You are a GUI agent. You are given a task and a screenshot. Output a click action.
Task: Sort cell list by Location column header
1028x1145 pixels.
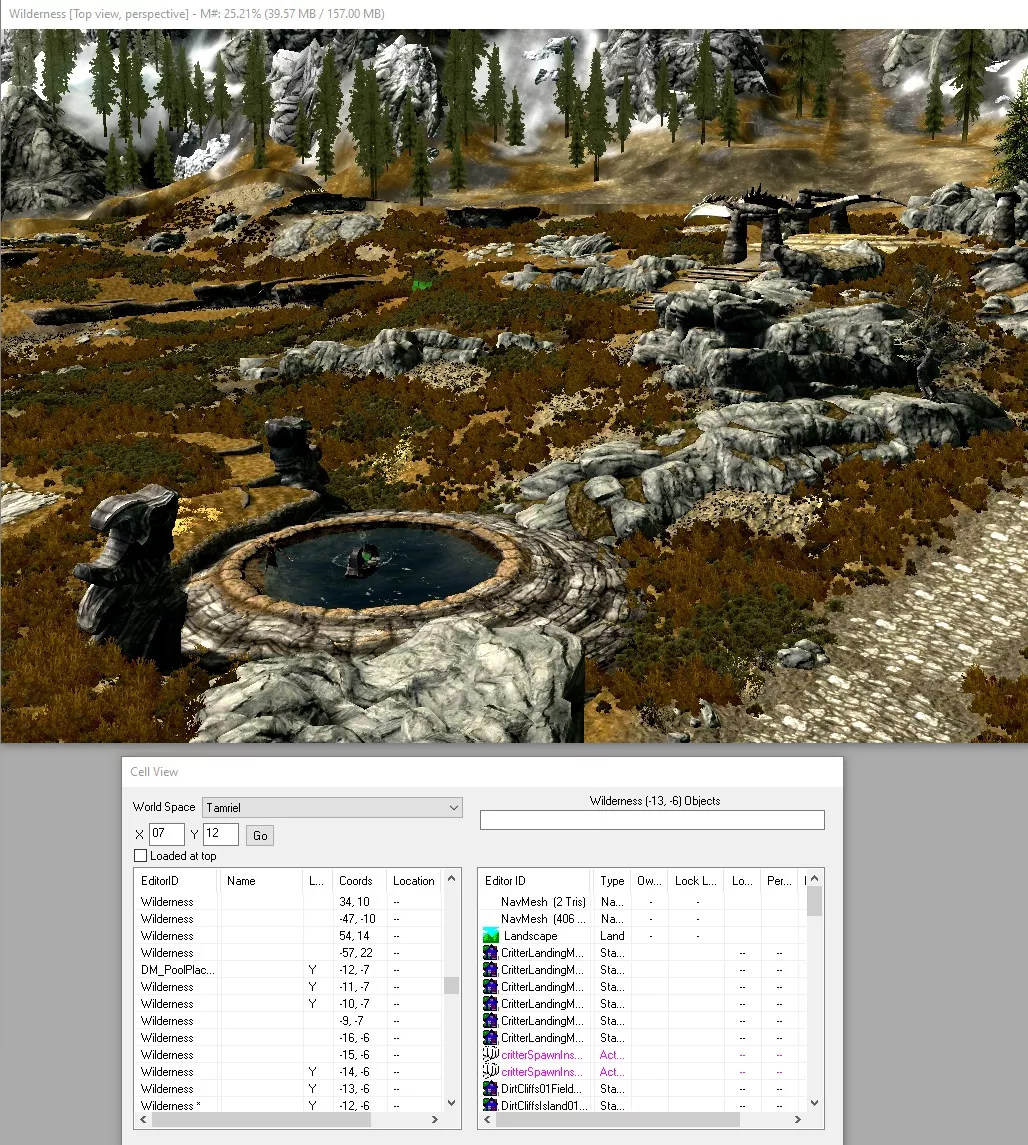(x=414, y=881)
